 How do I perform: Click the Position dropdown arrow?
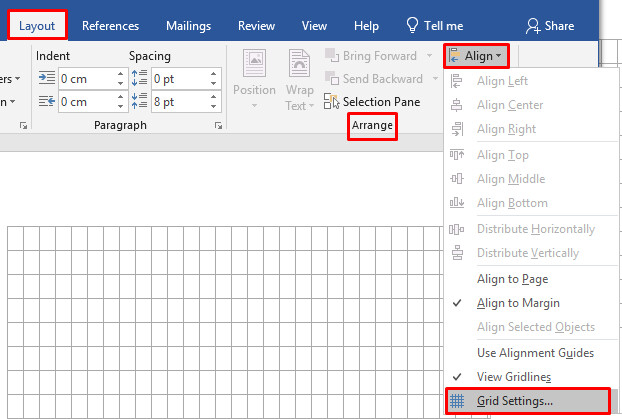(x=254, y=106)
